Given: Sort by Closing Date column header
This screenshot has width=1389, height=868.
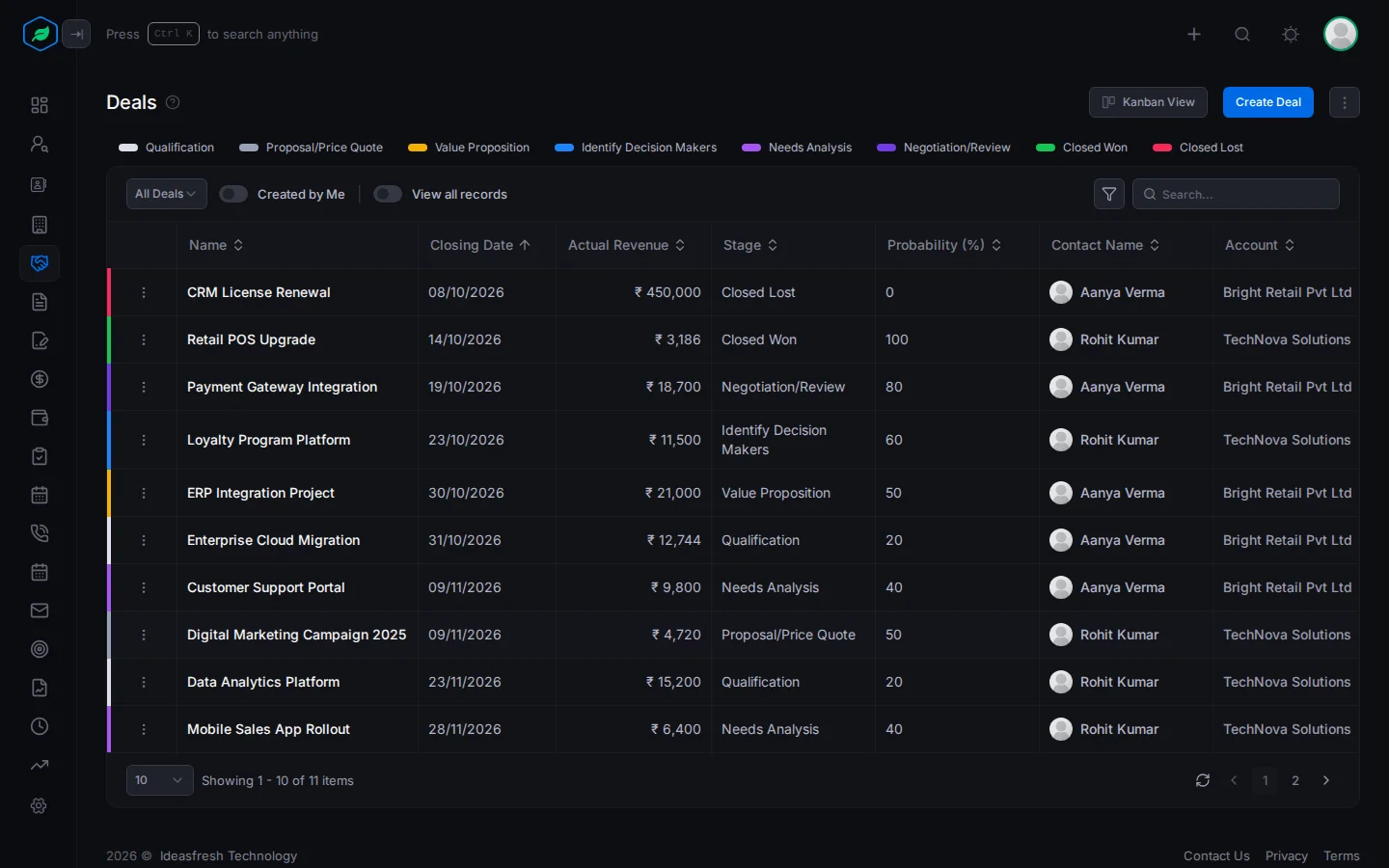Looking at the screenshot, I should (480, 245).
